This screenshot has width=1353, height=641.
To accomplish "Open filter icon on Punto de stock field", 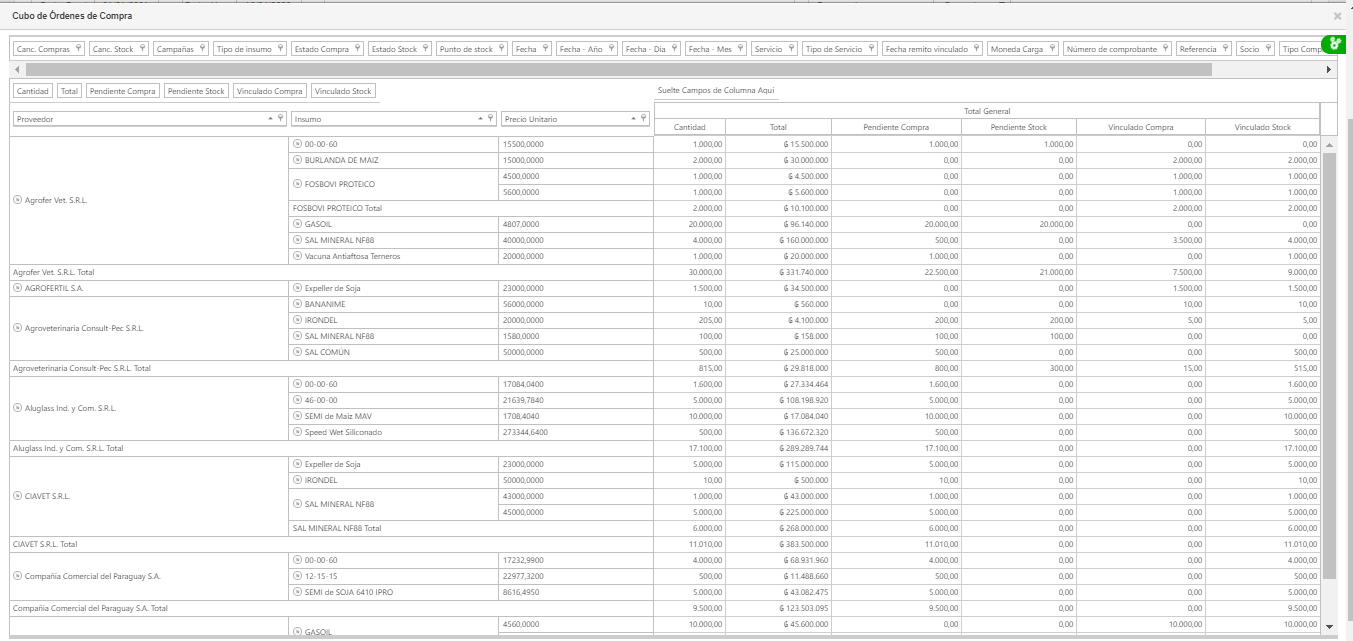I will (501, 48).
